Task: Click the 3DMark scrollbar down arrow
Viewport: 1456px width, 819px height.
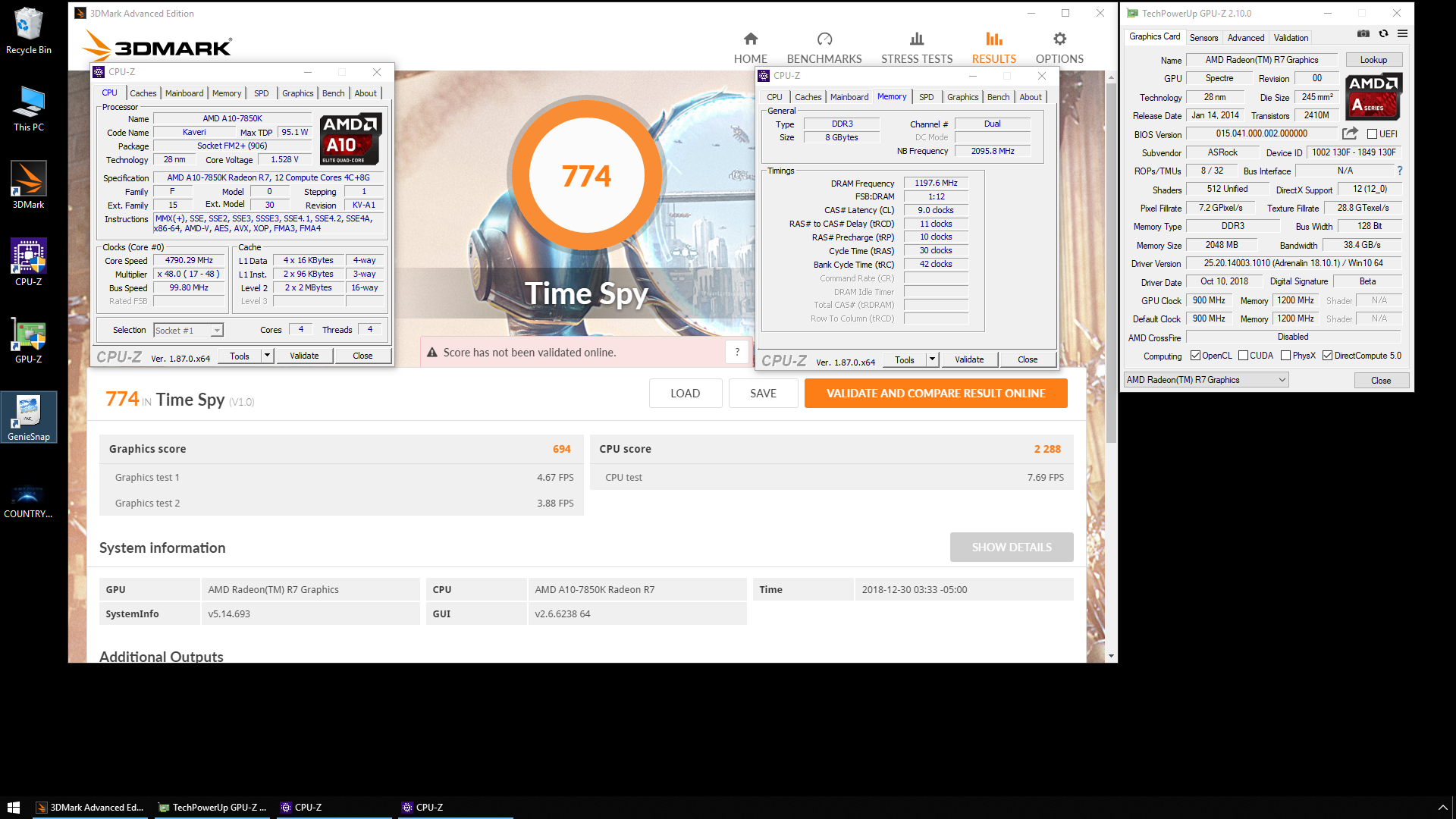Action: (x=1111, y=656)
